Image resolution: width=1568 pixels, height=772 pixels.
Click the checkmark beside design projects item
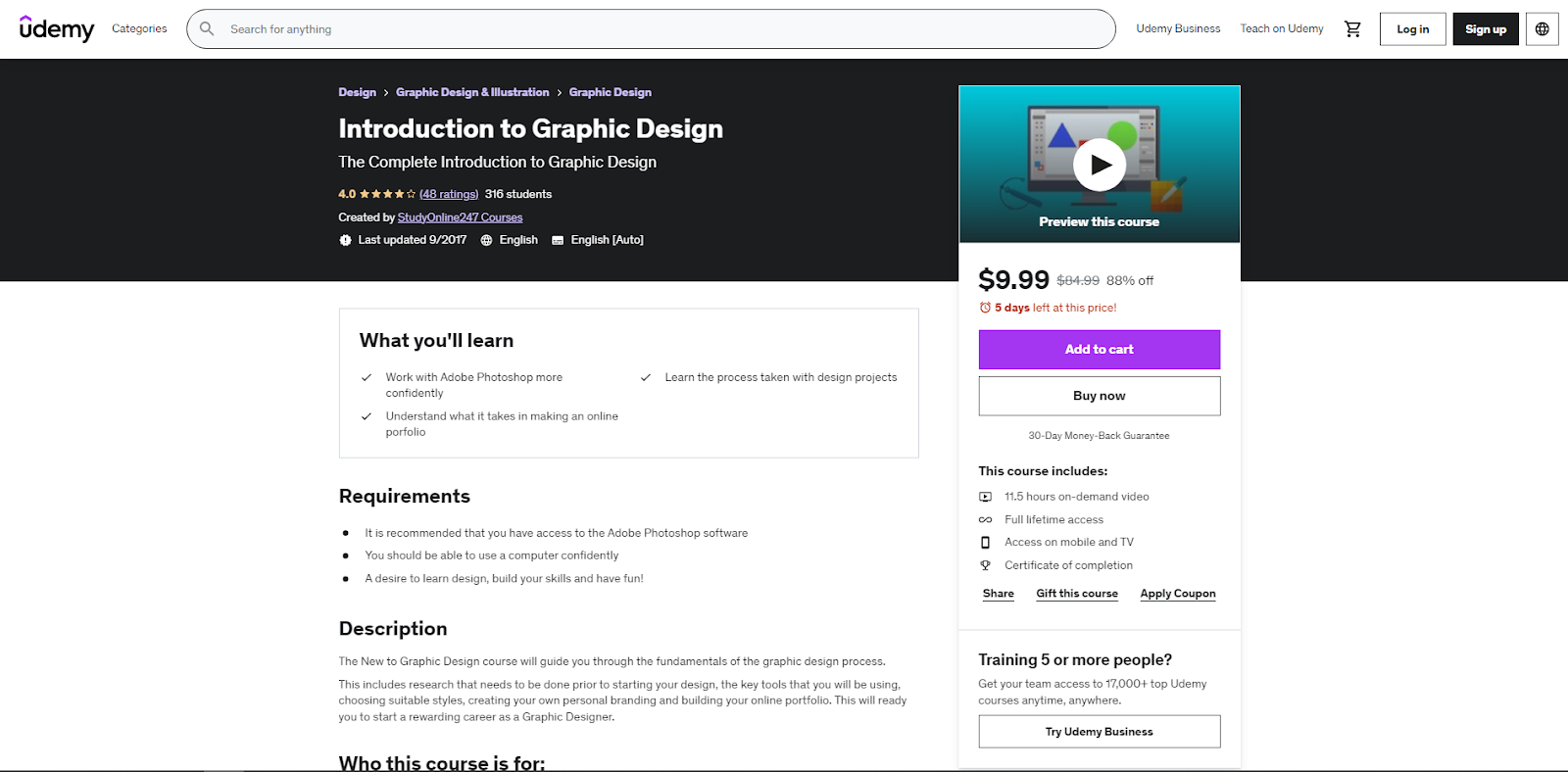pyautogui.click(x=646, y=377)
